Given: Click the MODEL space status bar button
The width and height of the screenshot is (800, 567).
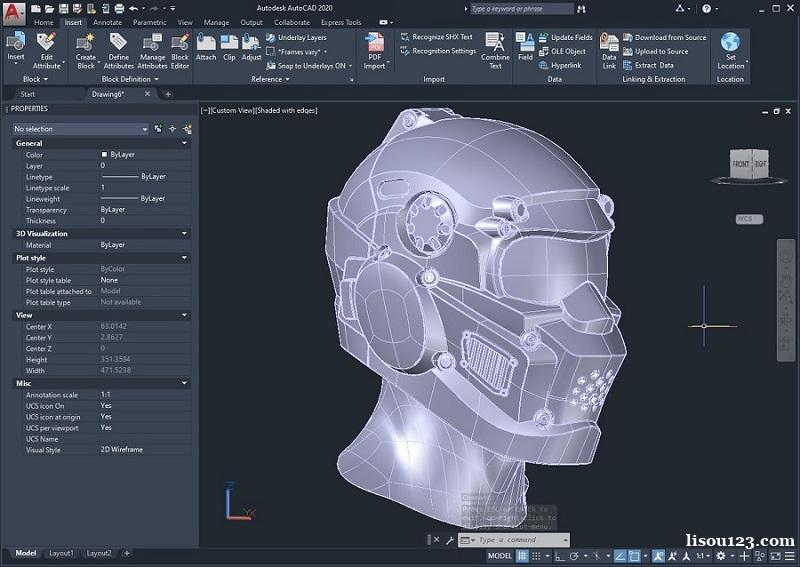Looking at the screenshot, I should (x=499, y=556).
